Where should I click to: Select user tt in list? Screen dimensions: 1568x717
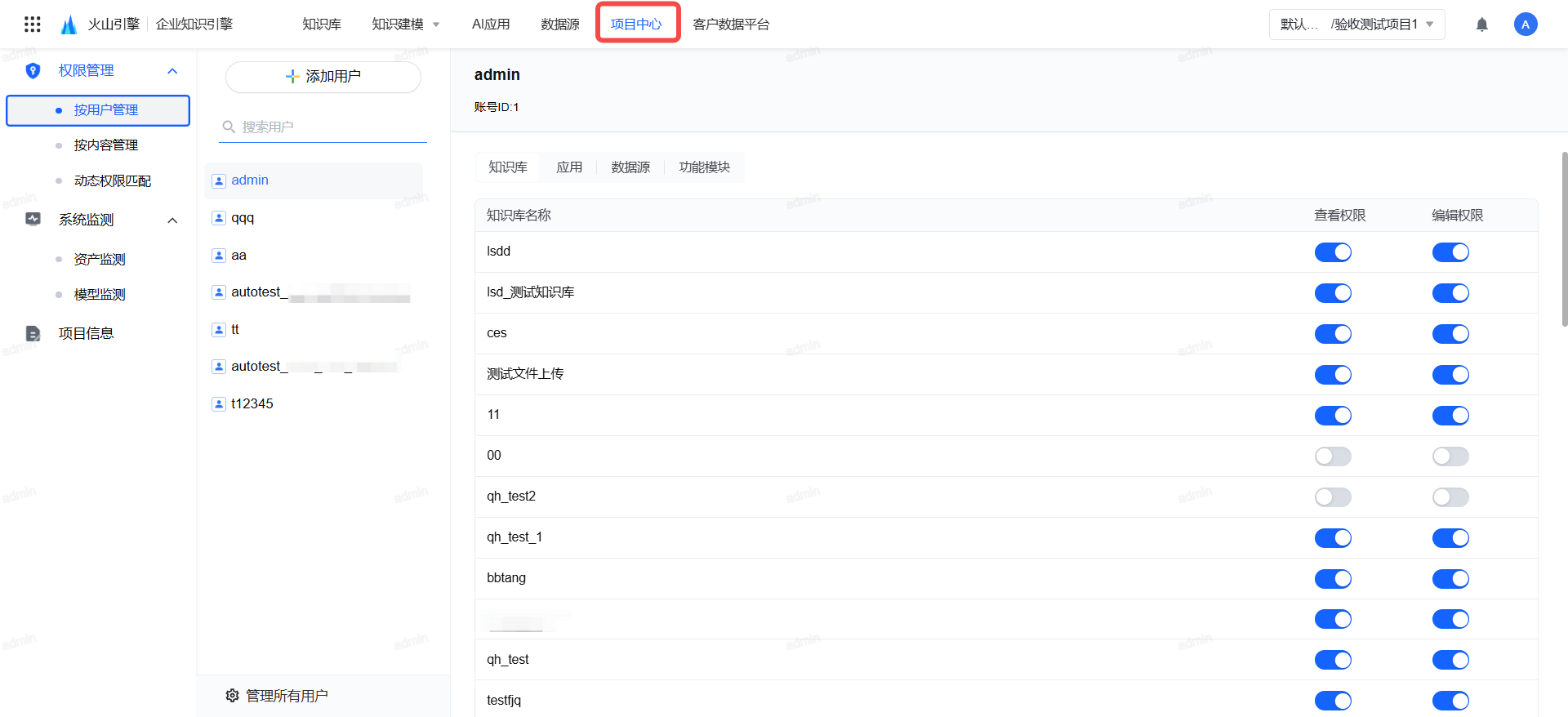314,330
